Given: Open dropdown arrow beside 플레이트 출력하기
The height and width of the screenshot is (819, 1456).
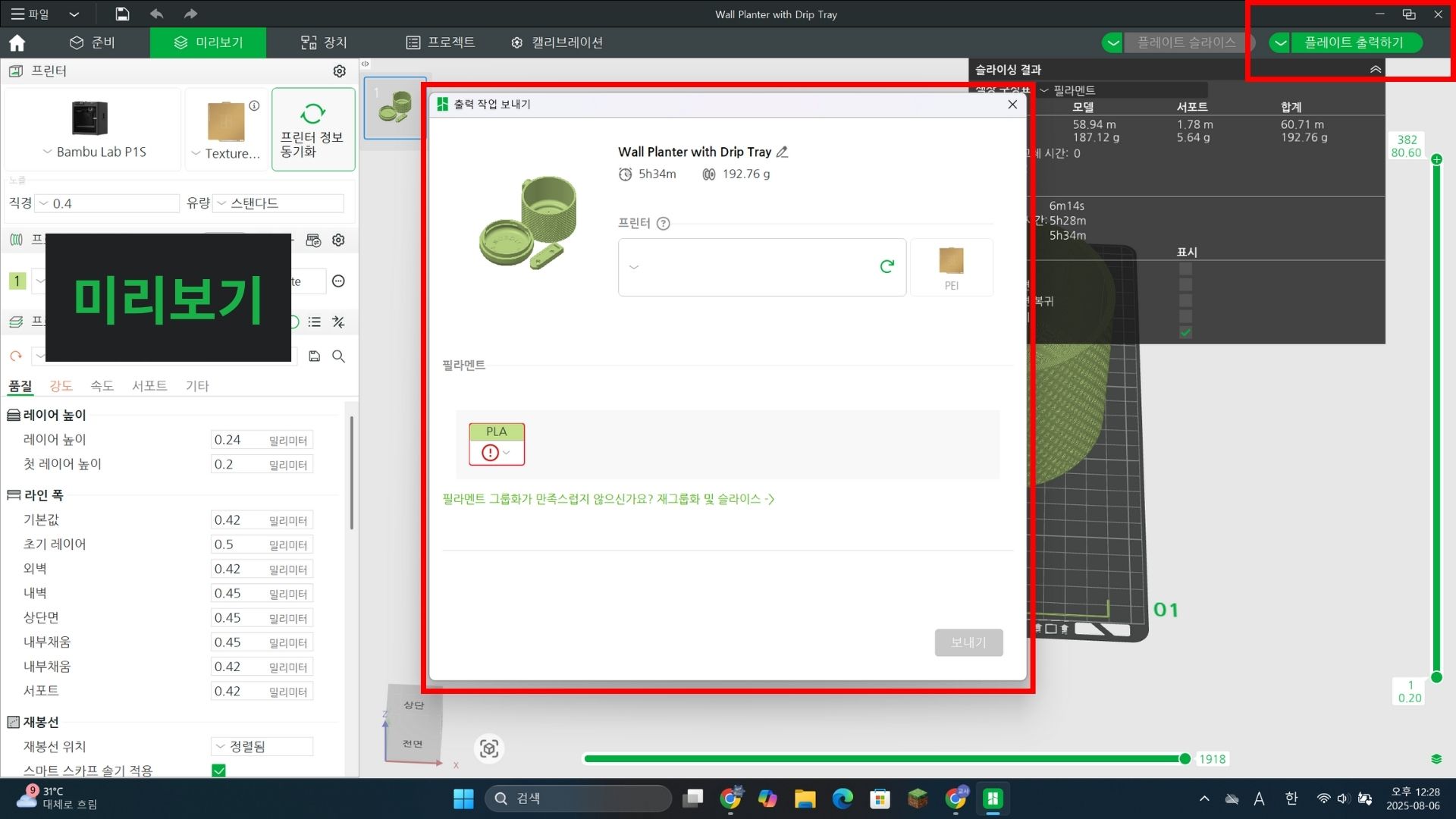Looking at the screenshot, I should [x=1280, y=42].
